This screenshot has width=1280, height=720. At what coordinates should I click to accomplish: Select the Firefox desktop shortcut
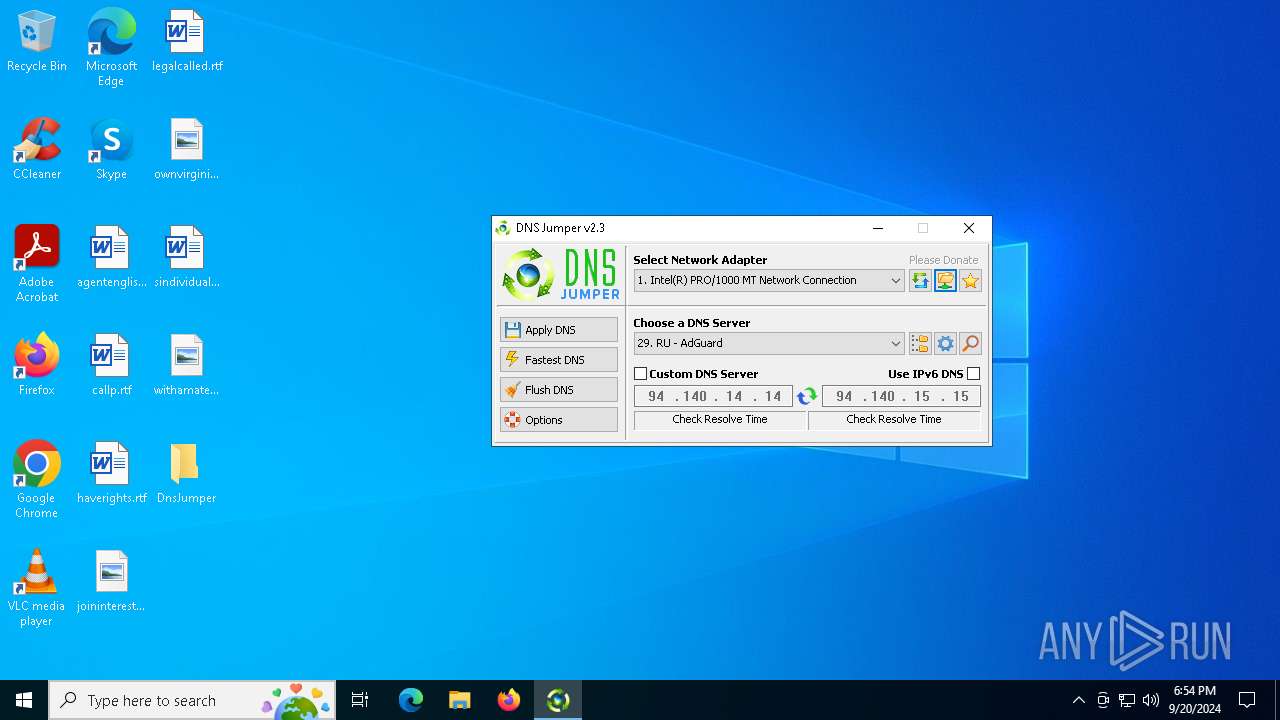(x=37, y=366)
